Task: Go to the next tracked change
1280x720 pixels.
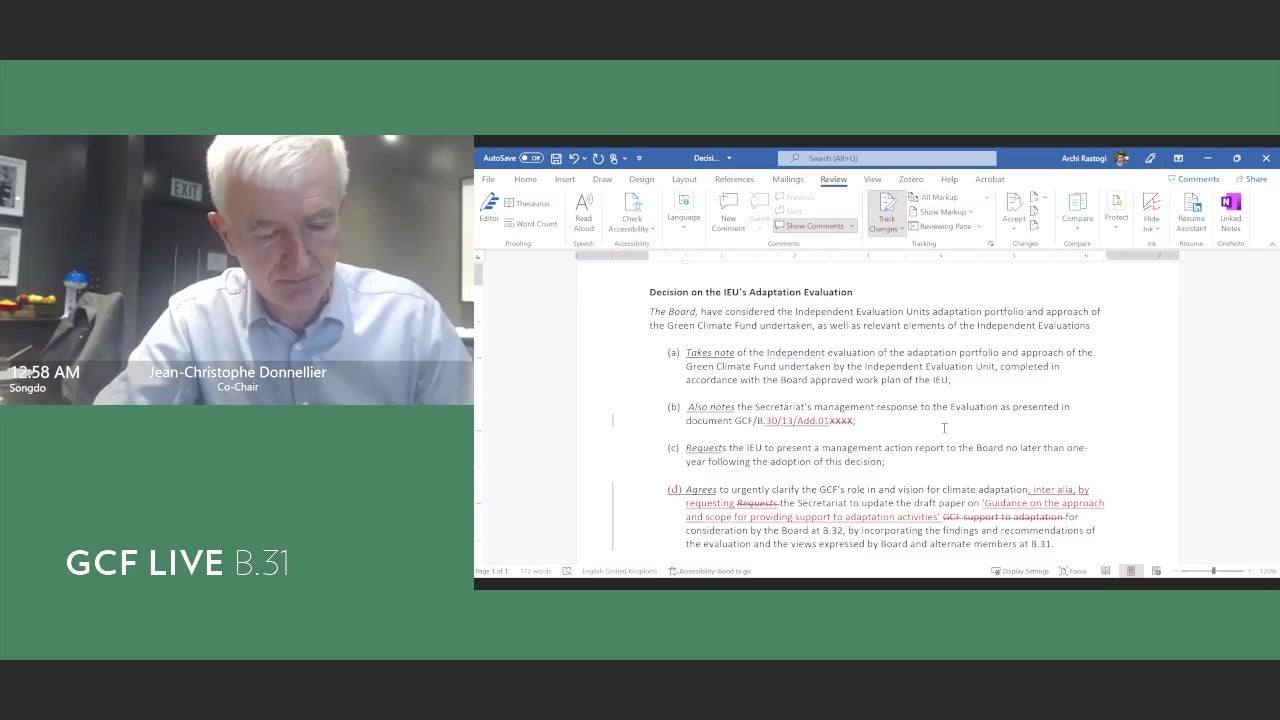Action: tap(1034, 226)
